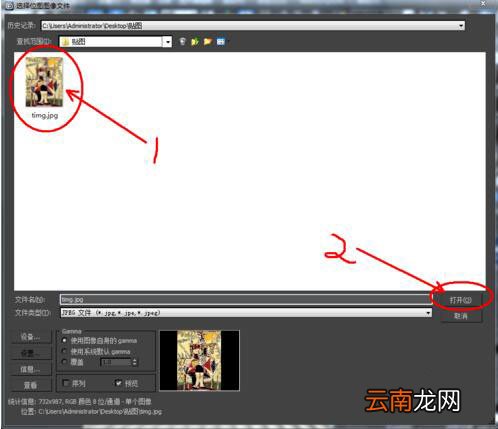Focus the 文件名 file name field

click(246, 299)
